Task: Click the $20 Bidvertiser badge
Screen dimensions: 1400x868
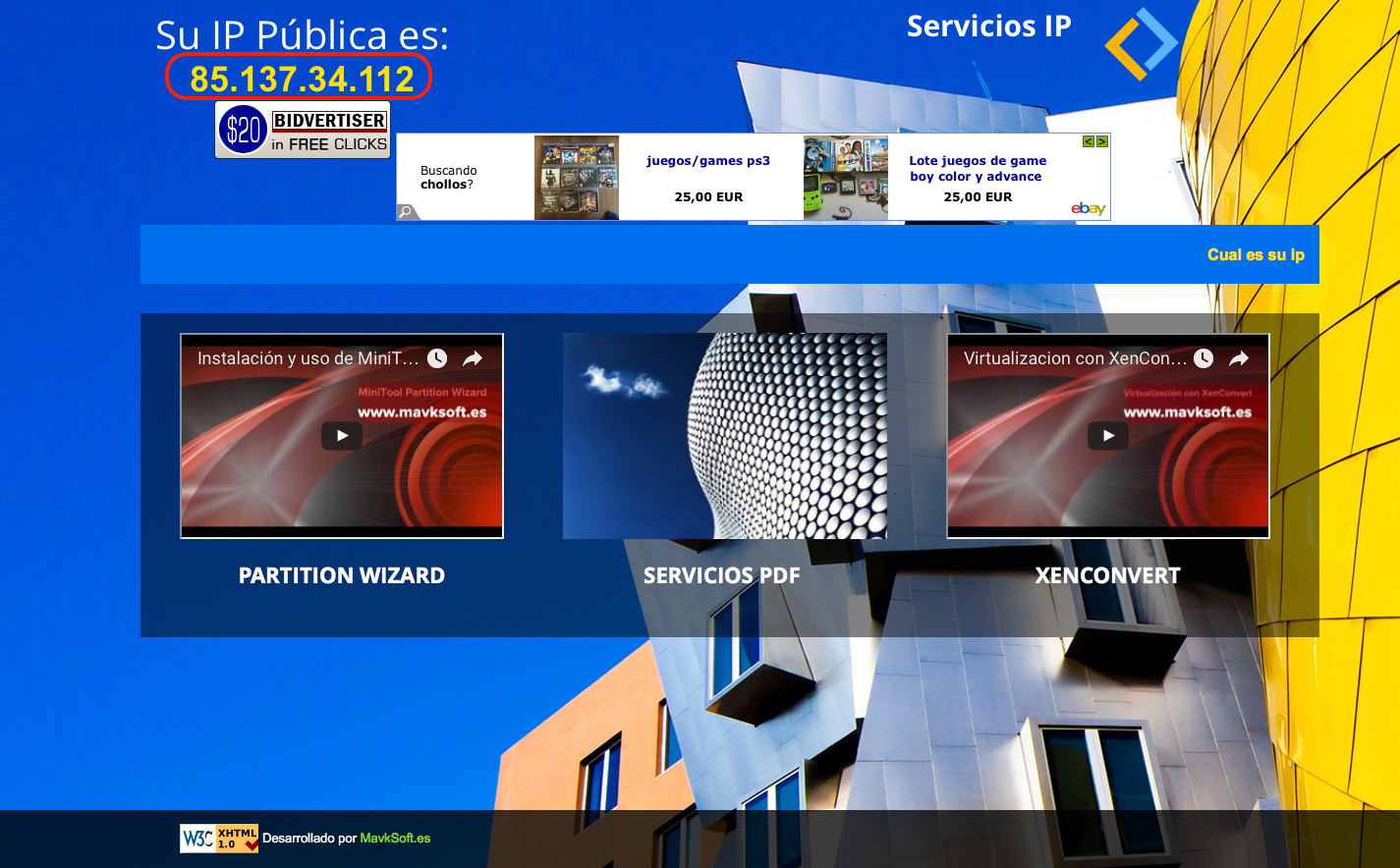Action: [302, 129]
